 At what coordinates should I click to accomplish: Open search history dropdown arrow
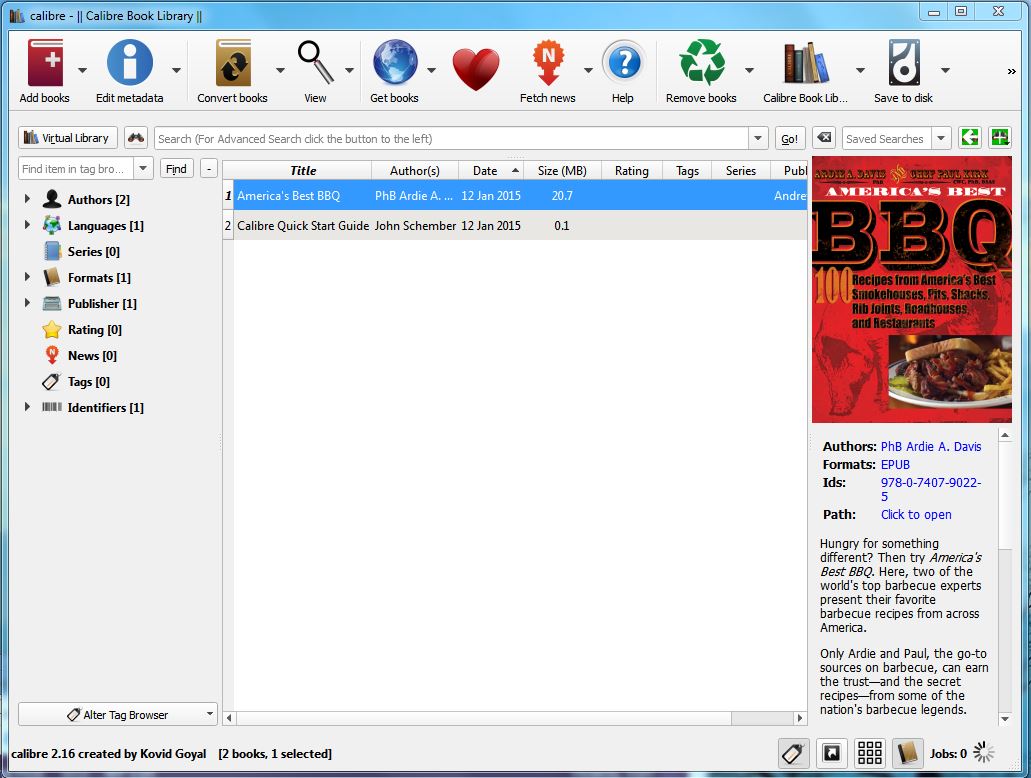click(x=758, y=138)
